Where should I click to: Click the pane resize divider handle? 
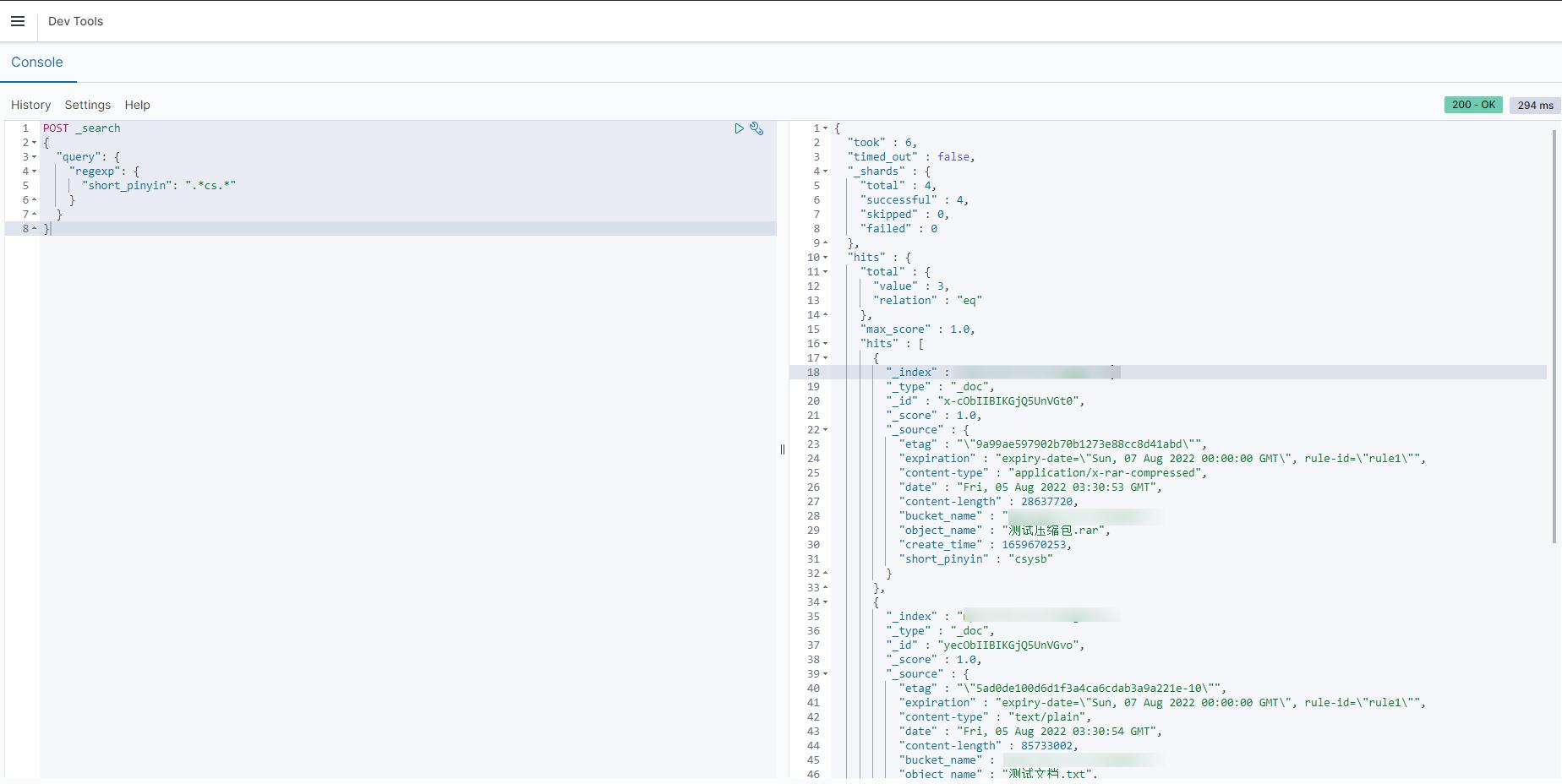click(783, 449)
